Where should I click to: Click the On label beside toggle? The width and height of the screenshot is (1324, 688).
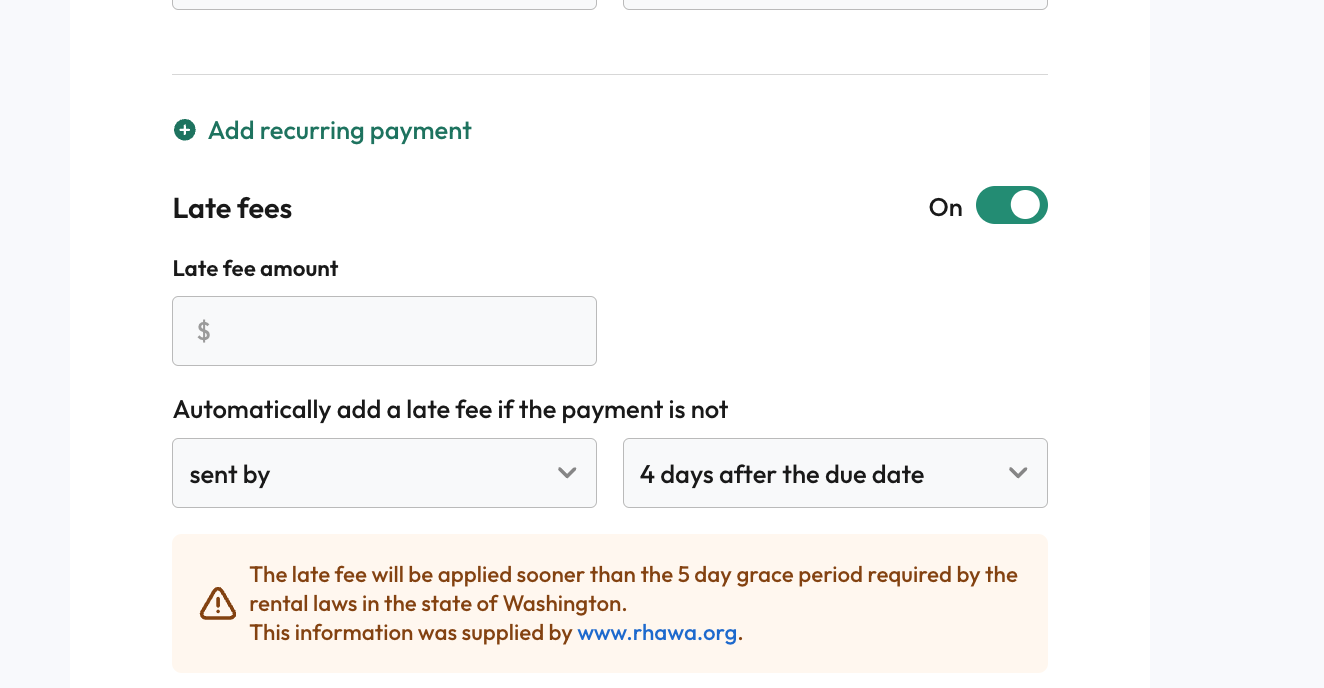click(x=945, y=207)
